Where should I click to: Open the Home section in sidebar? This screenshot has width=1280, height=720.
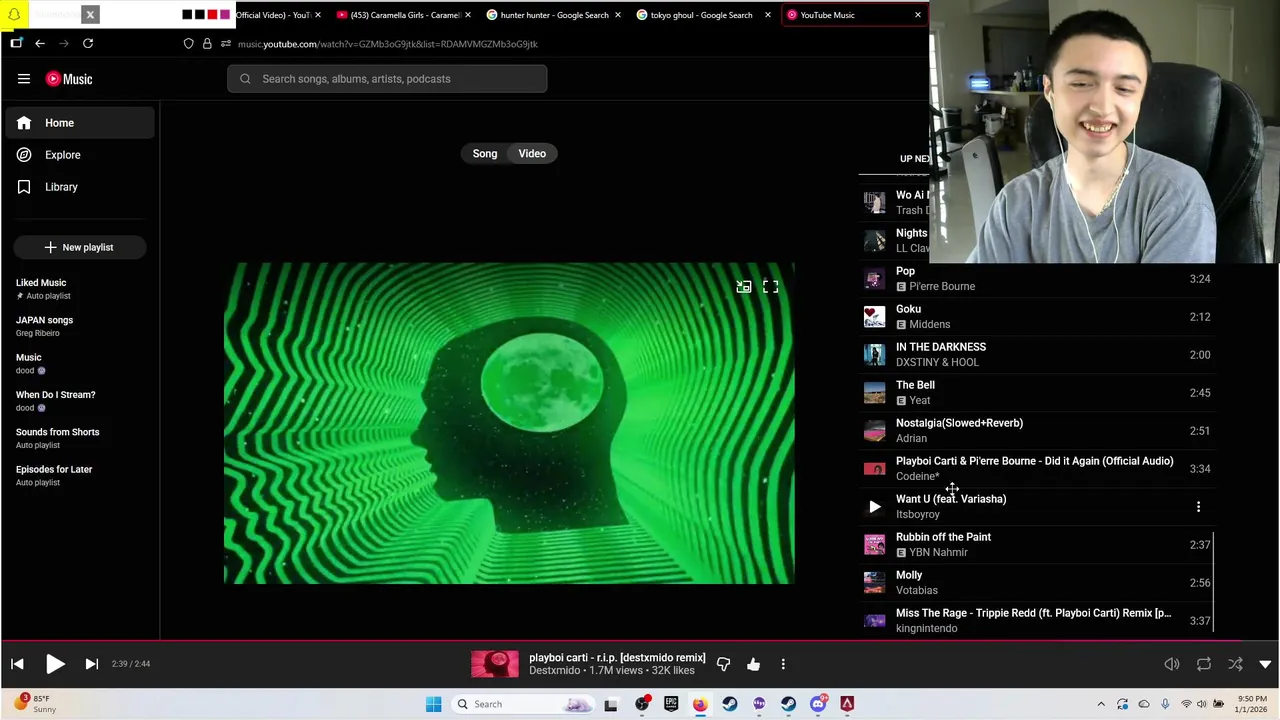(80, 123)
